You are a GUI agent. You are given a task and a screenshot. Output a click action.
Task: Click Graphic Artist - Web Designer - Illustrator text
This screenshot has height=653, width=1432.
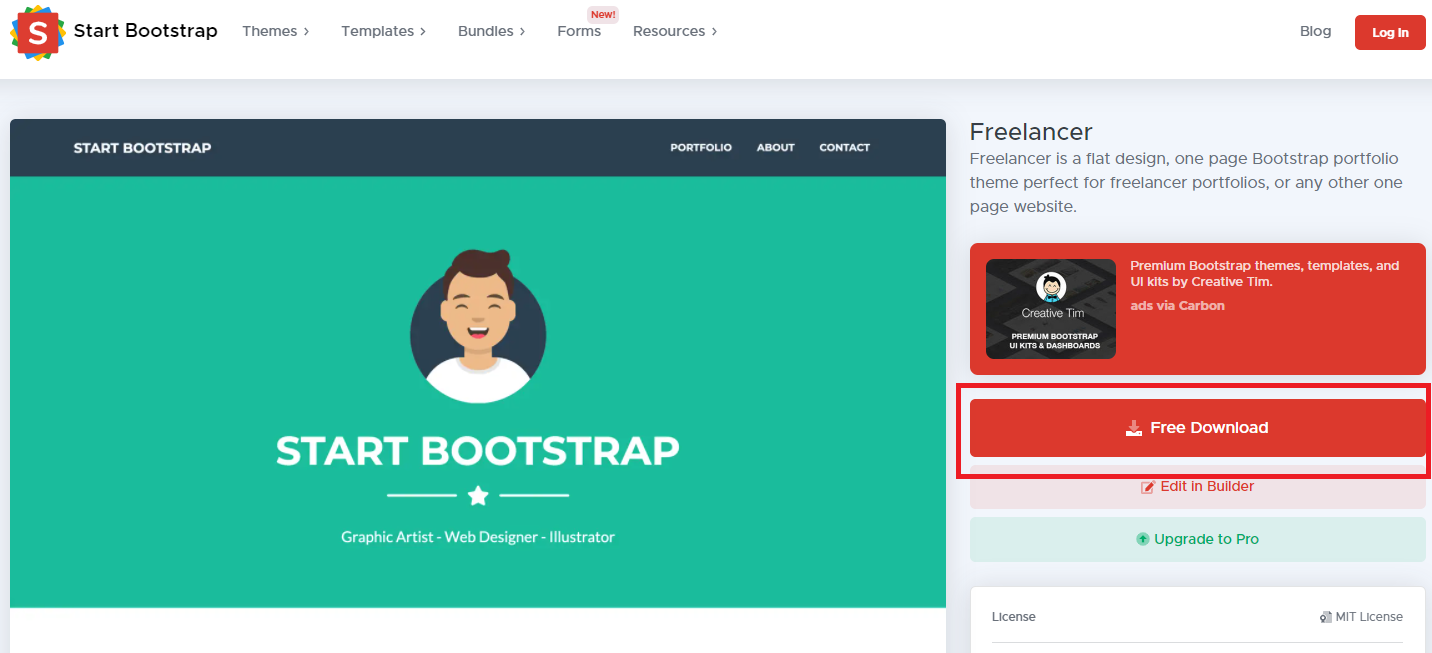coord(478,537)
